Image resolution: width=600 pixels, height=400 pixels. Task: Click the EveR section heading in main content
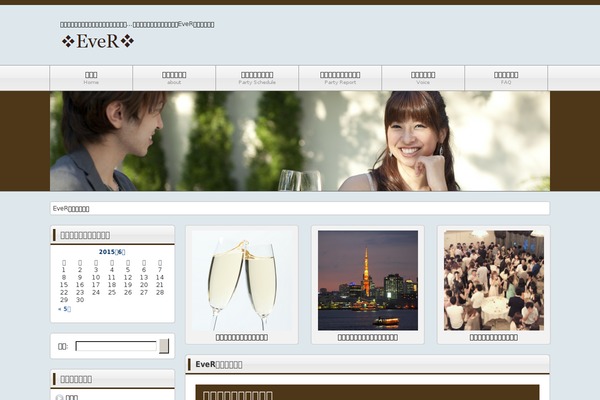218,364
